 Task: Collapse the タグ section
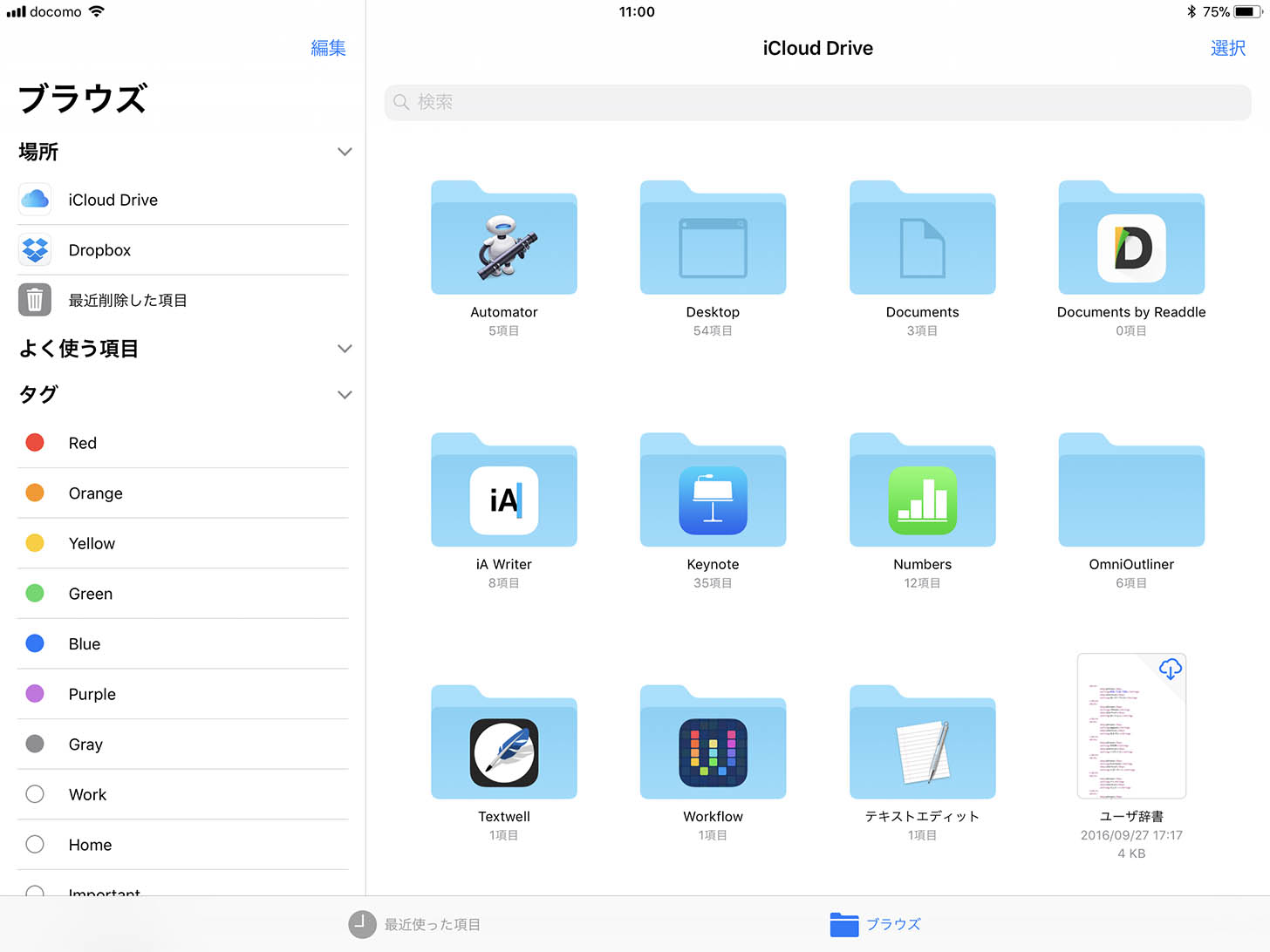pos(345,395)
